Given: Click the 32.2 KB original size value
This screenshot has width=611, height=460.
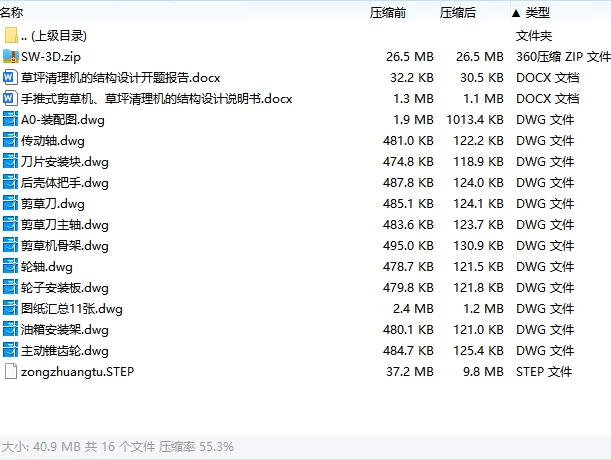Looking at the screenshot, I should (412, 78).
